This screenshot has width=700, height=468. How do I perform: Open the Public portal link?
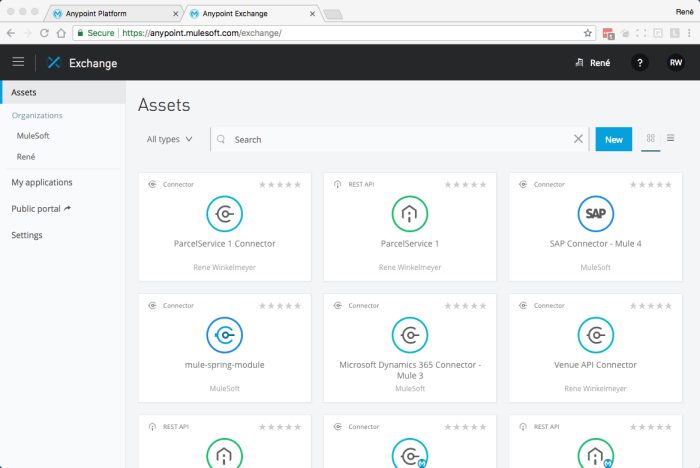(x=41, y=209)
